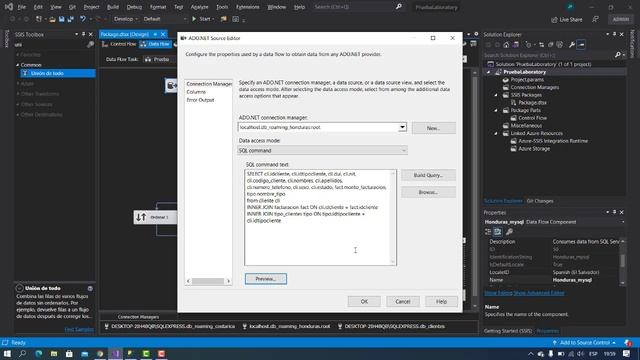The height and width of the screenshot is (360, 640).
Task: Click the Browse button beside SQL command text
Action: pos(428,192)
